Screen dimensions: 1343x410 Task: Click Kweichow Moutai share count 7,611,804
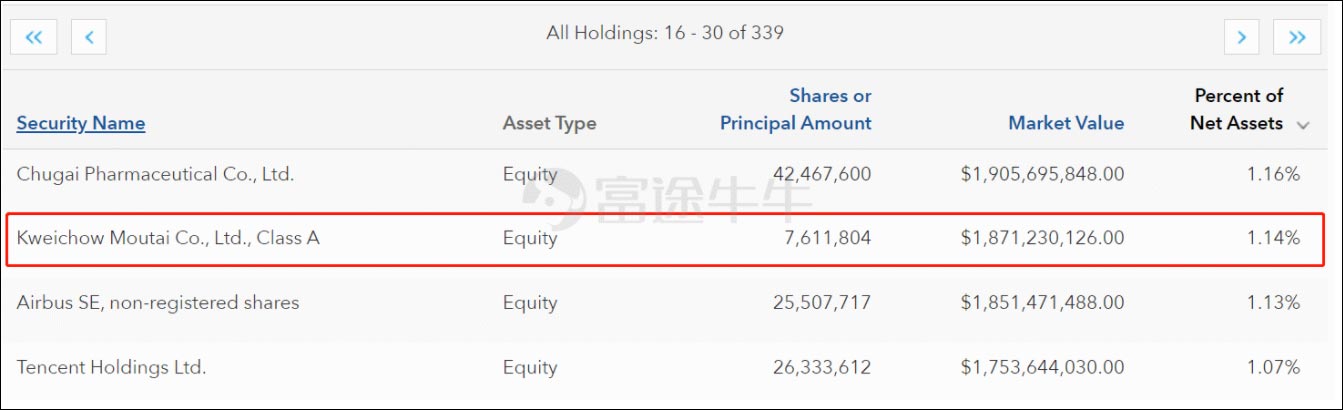tap(827, 238)
